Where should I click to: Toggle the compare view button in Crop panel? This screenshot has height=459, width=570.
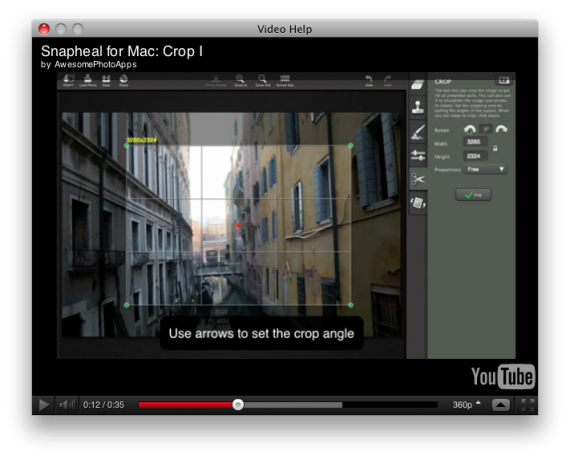tap(503, 80)
